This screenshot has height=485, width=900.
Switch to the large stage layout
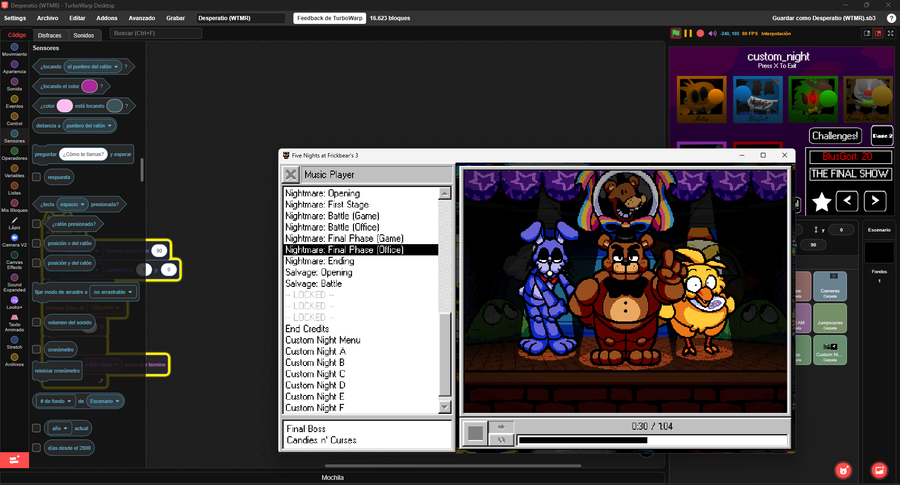coord(878,33)
